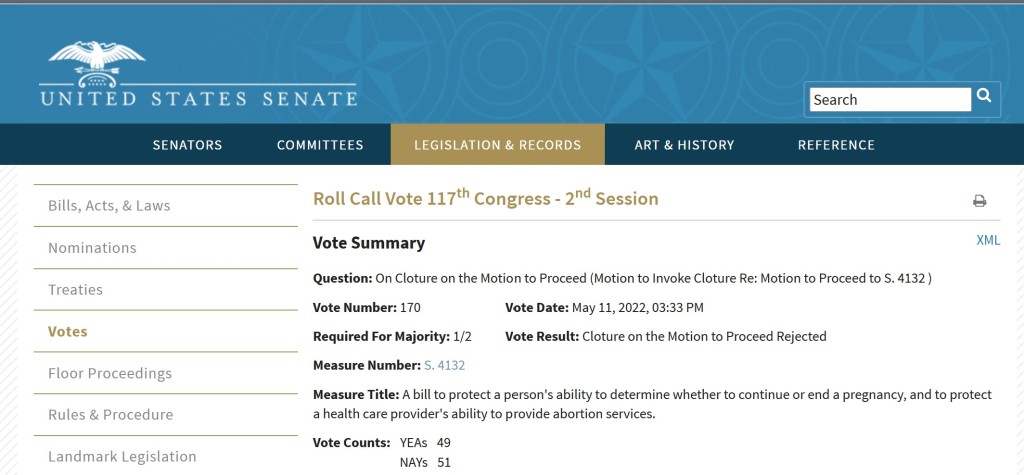Screen dimensions: 1024x475
Task: Click the United States Senate title text
Action: point(198,99)
